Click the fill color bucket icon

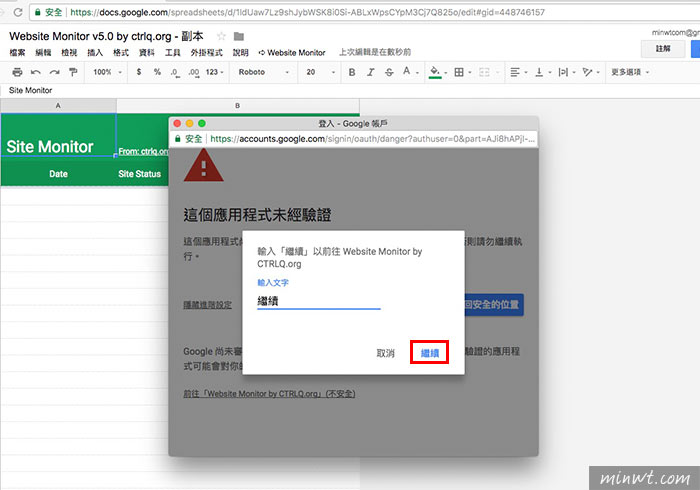point(435,71)
